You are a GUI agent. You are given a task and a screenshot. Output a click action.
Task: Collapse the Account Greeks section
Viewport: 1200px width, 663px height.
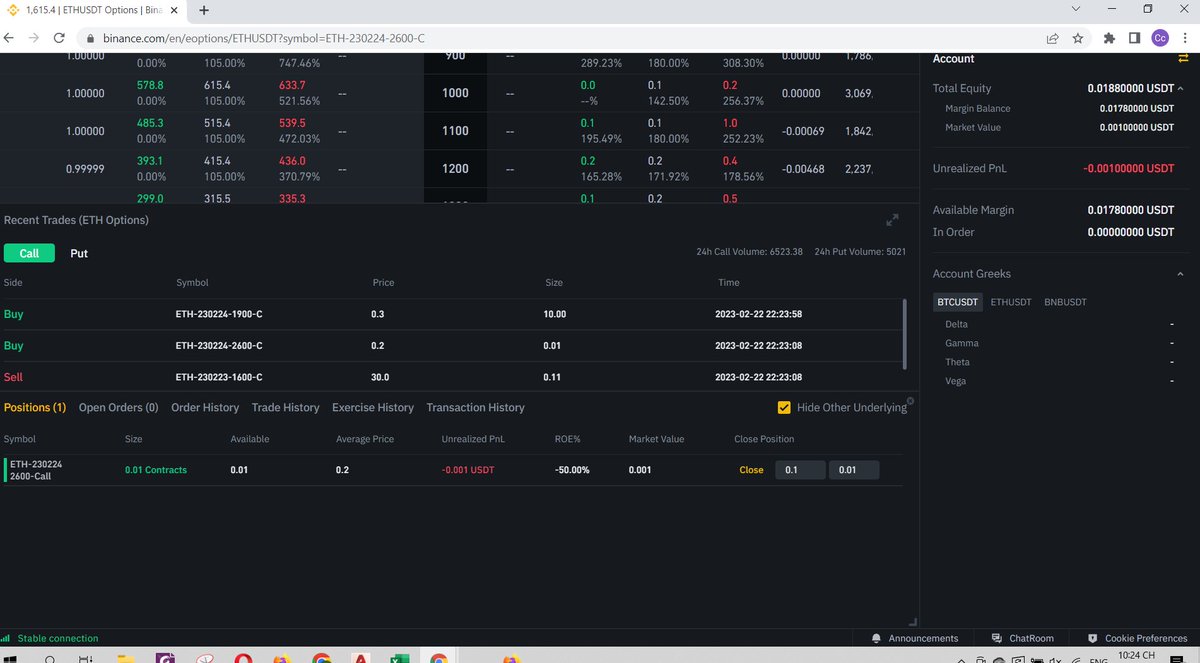1180,274
